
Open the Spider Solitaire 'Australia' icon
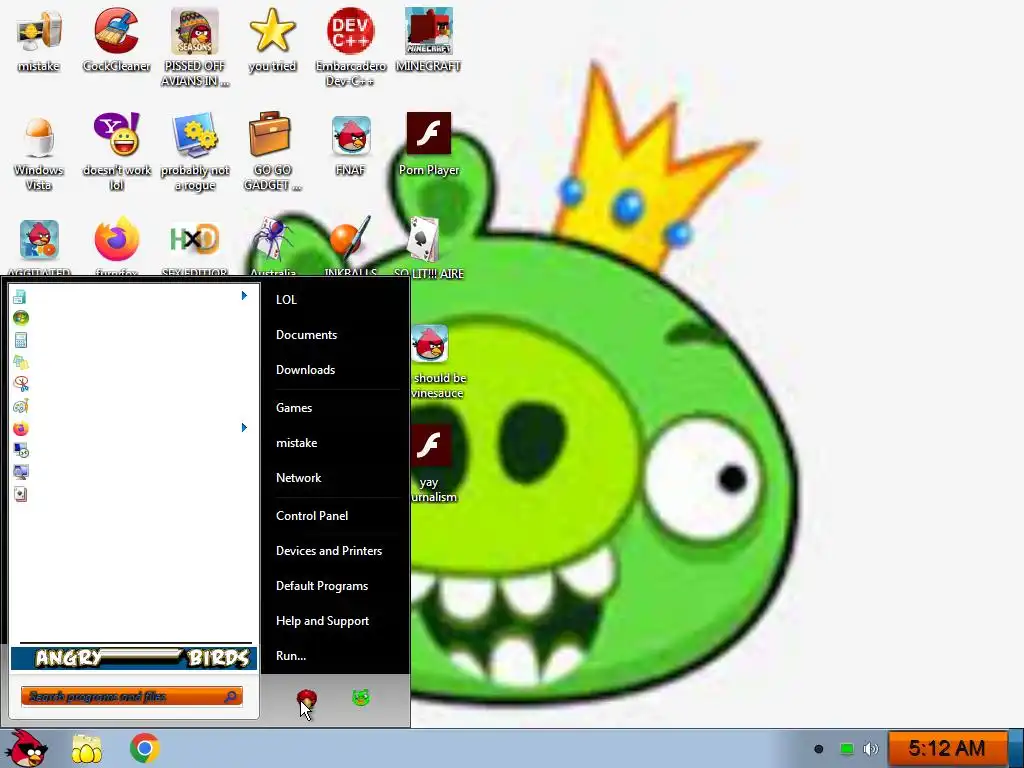pyautogui.click(x=272, y=239)
